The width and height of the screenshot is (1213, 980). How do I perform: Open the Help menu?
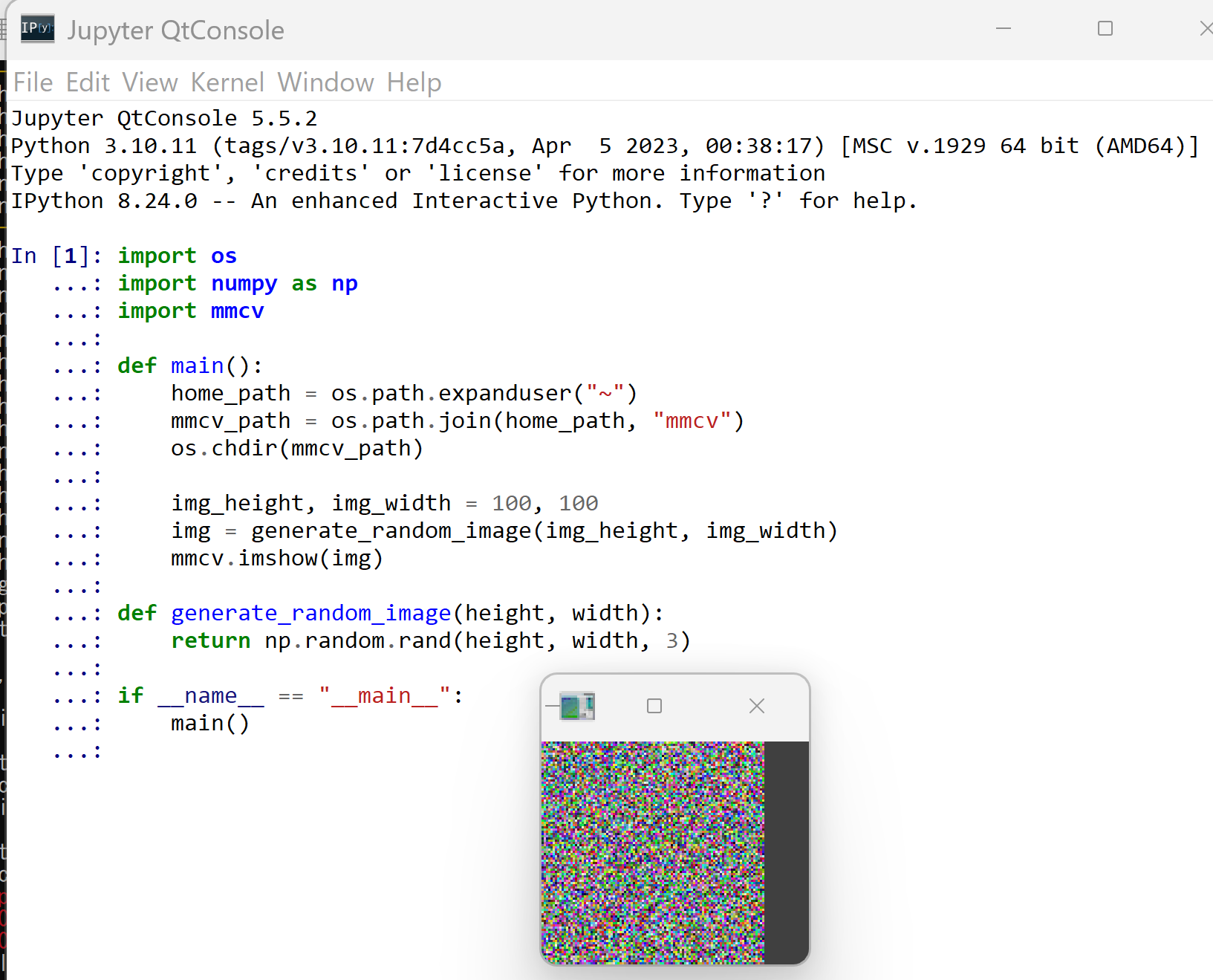tap(414, 82)
